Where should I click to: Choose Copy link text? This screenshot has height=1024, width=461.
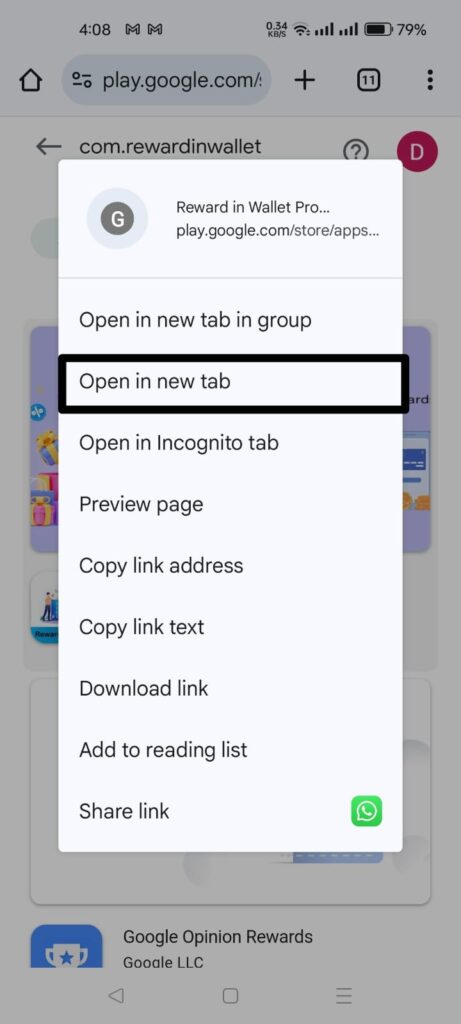click(230, 627)
